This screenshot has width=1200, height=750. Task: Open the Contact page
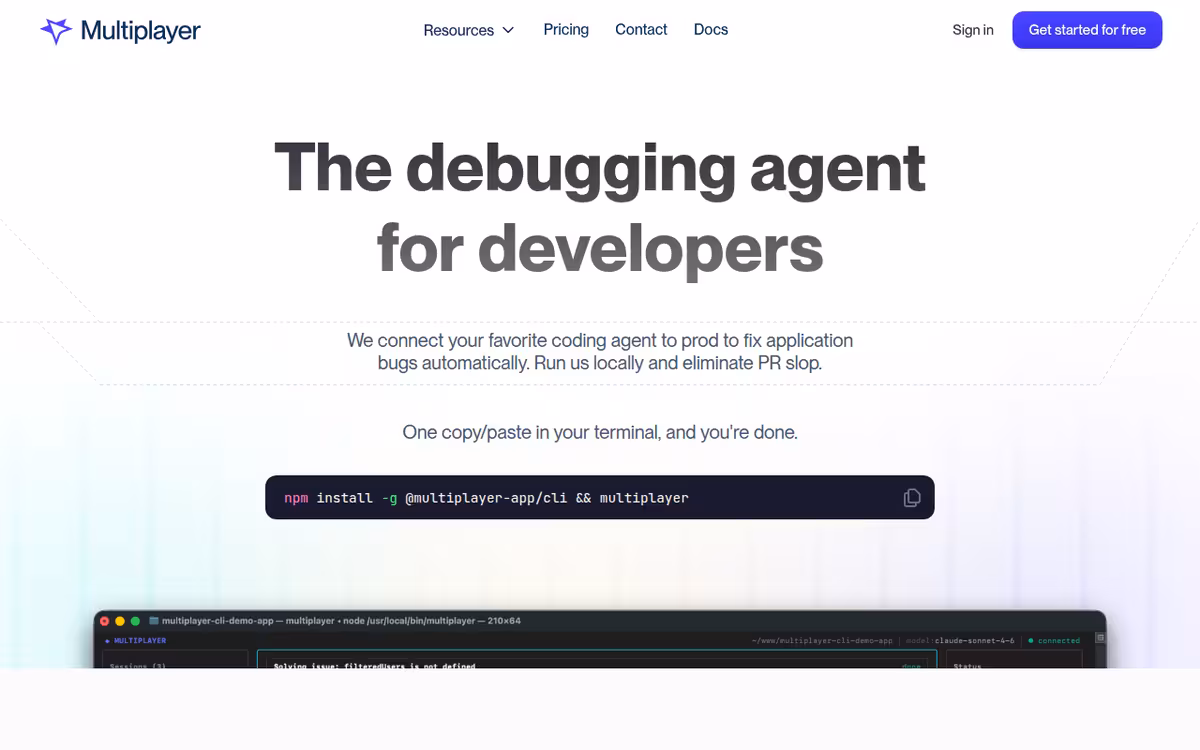641,30
